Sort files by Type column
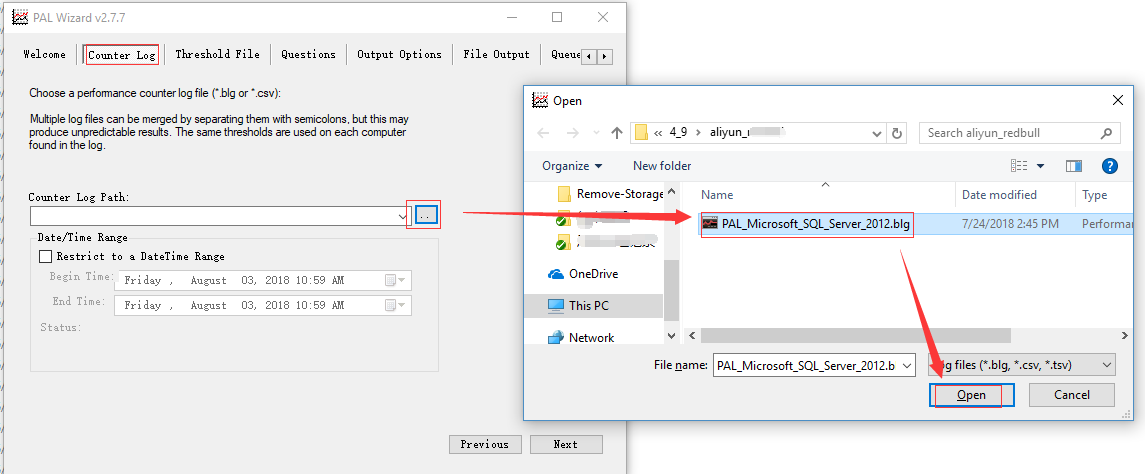This screenshot has height=474, width=1145. [x=1095, y=195]
